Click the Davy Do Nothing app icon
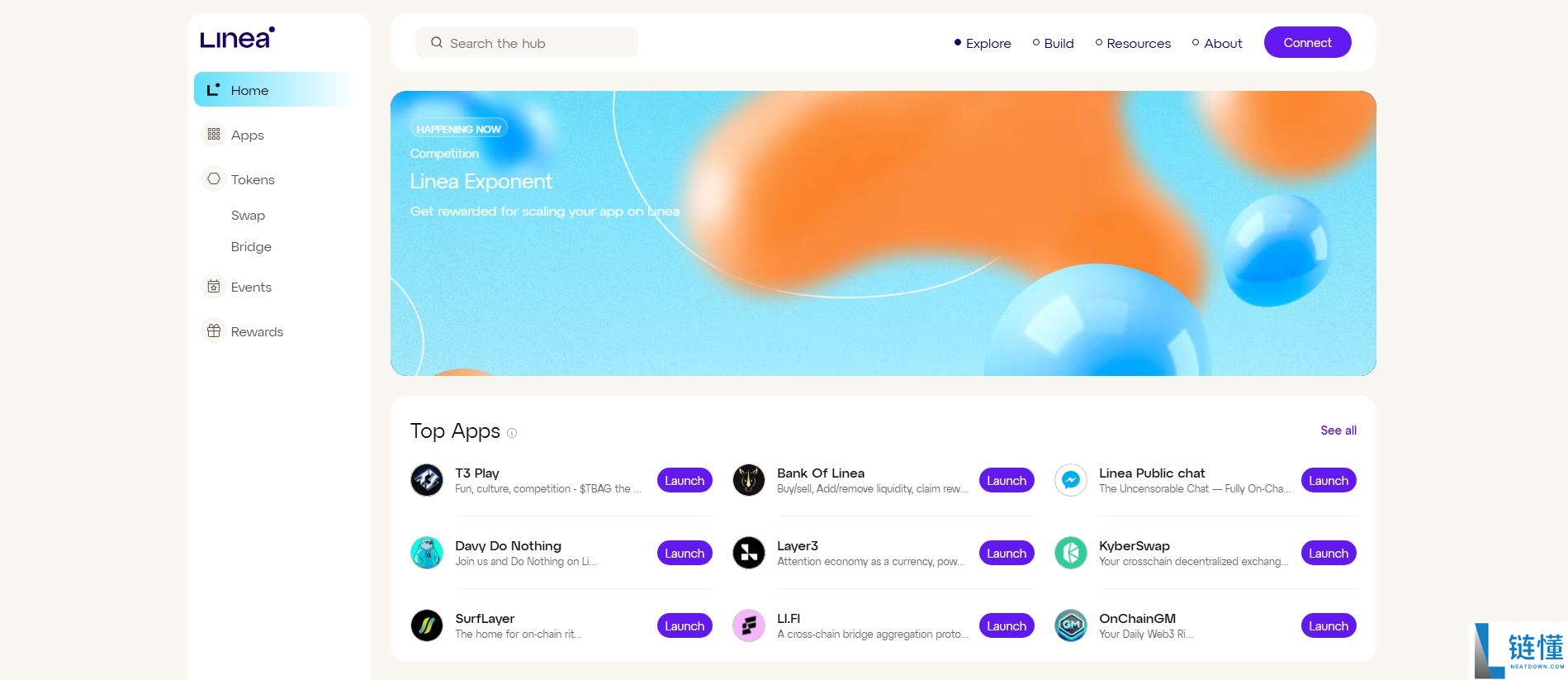1568x680 pixels. [427, 553]
